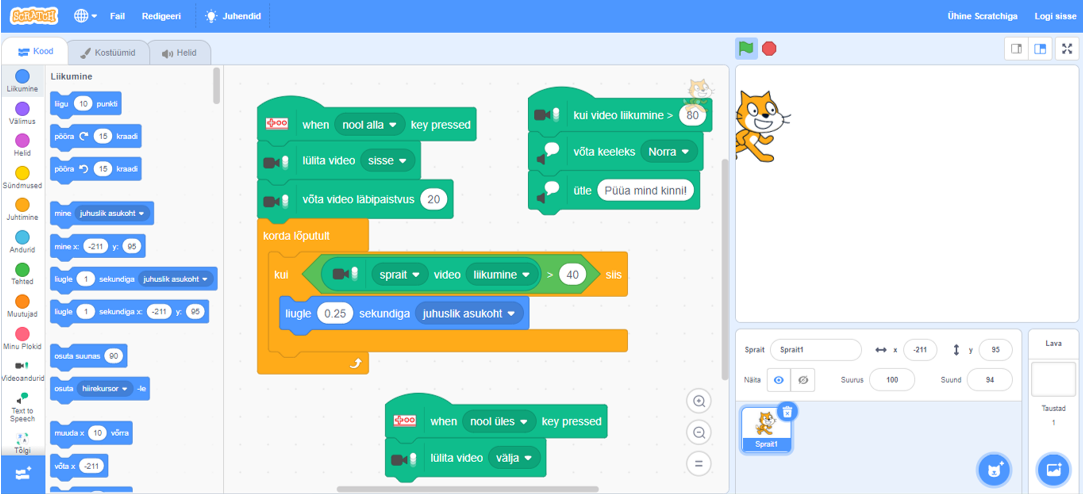Viewport: 1083px width, 496px height.
Task: Open the Fail menu
Action: point(118,17)
